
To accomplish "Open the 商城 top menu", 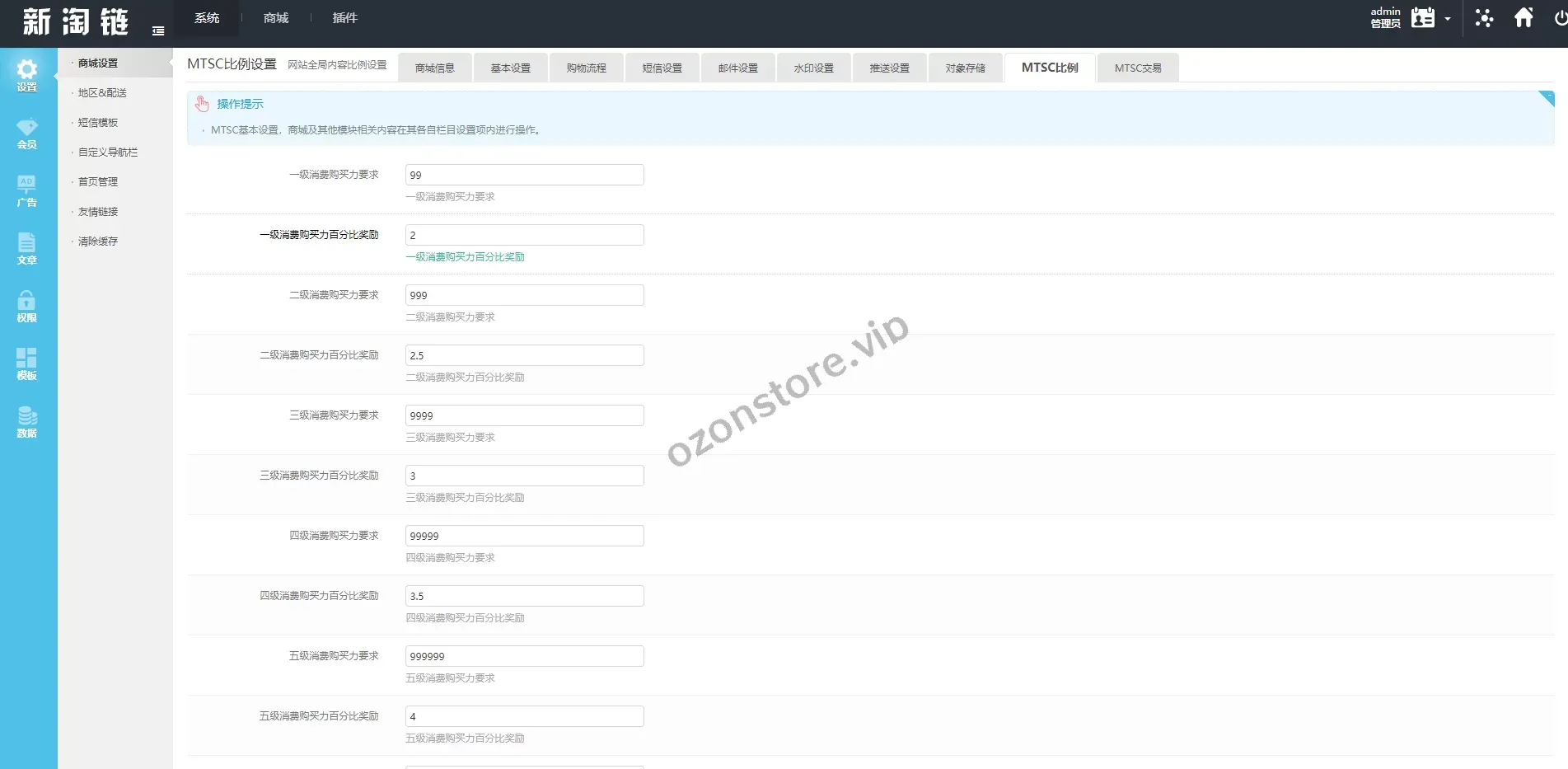I will tap(276, 18).
